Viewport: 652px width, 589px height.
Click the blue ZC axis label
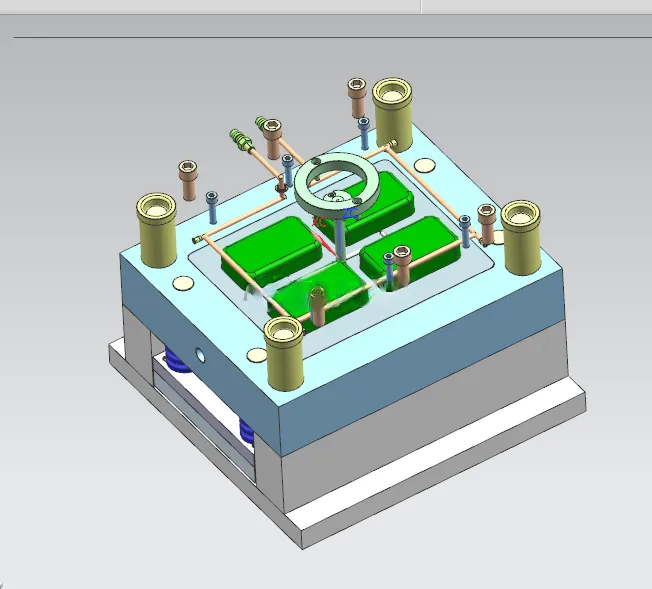(x=351, y=213)
